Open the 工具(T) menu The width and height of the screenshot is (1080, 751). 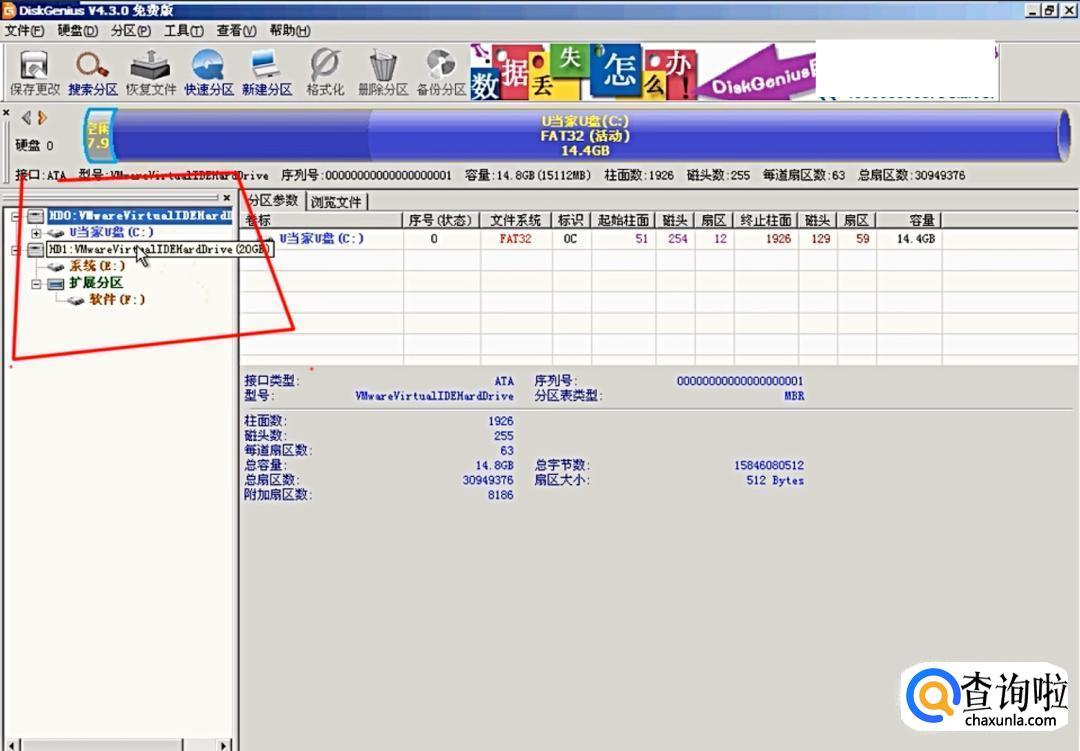pyautogui.click(x=183, y=31)
